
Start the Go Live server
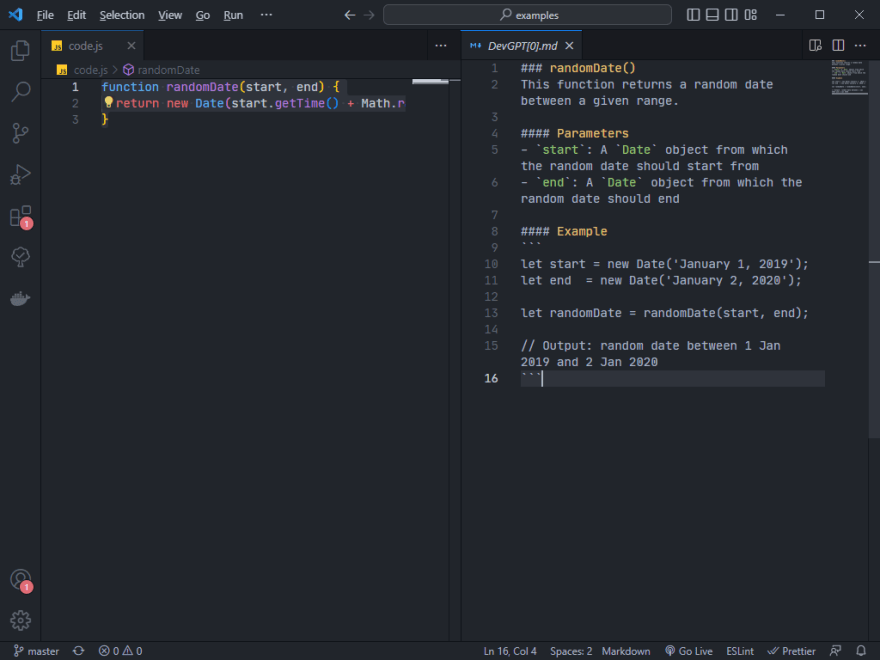(689, 651)
